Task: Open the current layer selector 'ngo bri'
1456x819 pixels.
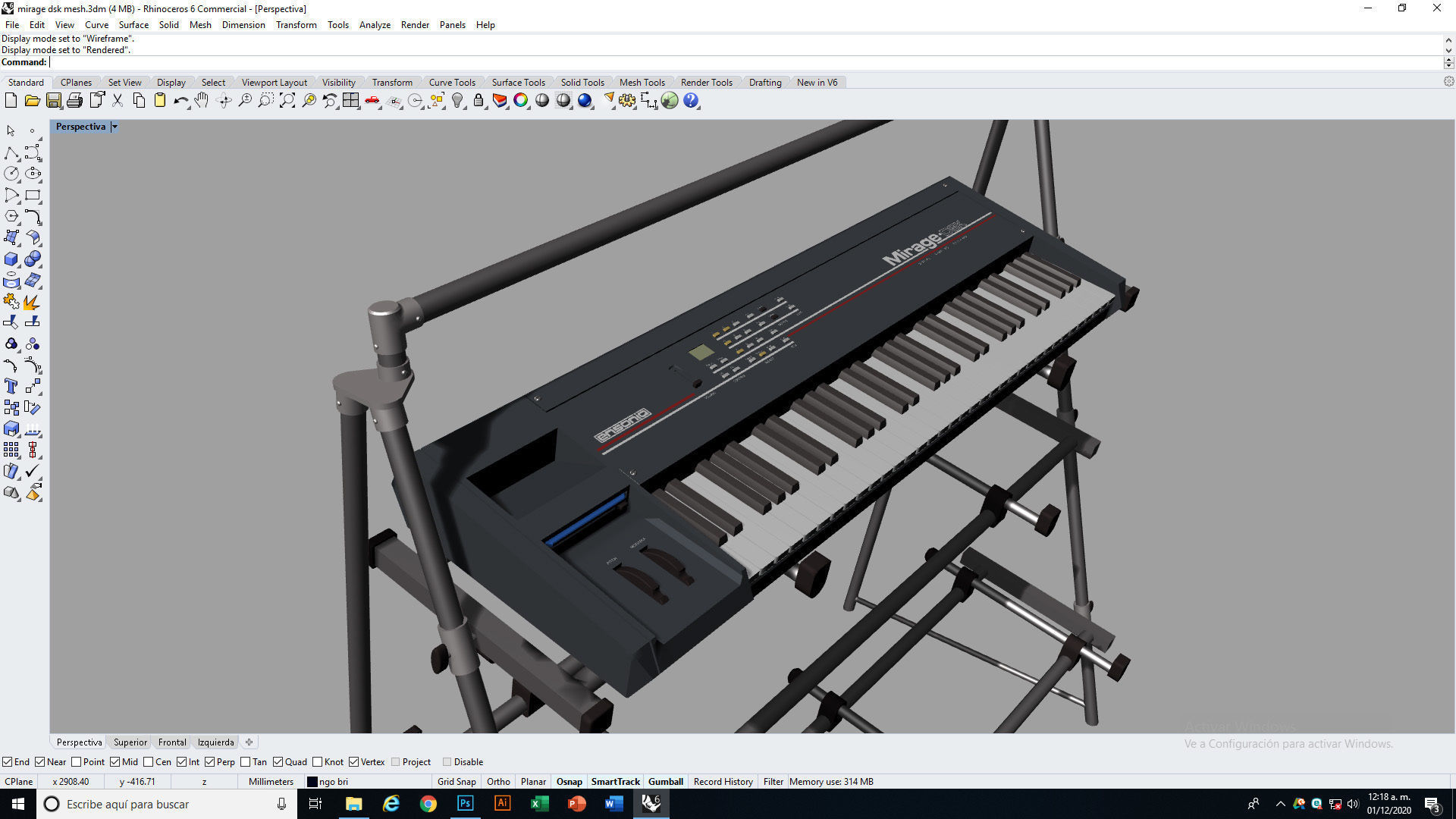Action: click(367, 782)
